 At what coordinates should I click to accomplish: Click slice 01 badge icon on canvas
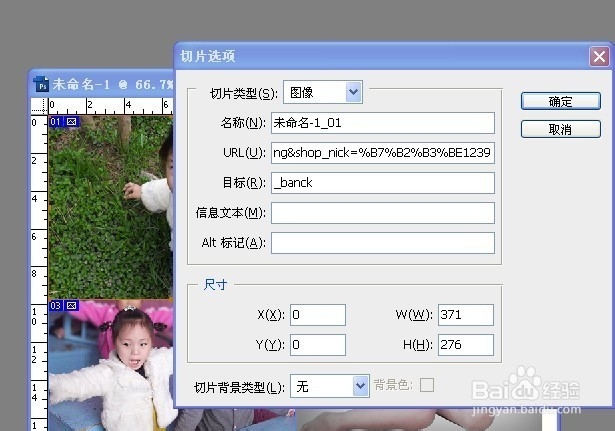[x=71, y=122]
